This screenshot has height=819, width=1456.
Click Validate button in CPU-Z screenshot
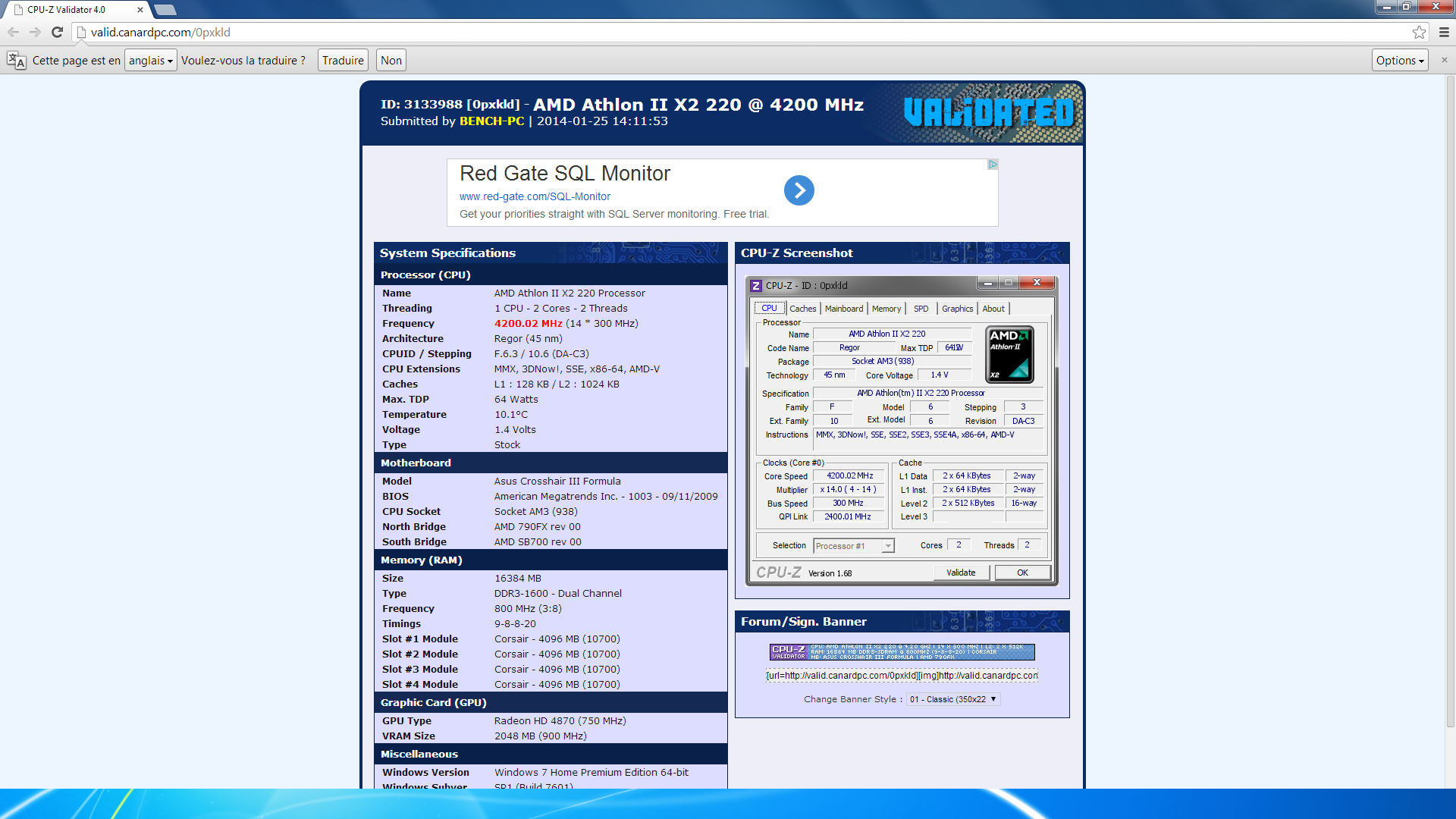[x=961, y=573]
